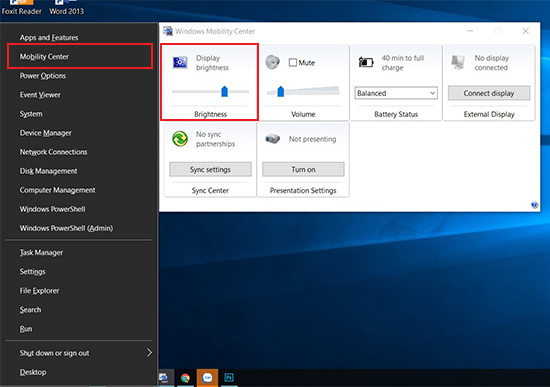Open Settings from the menu
Image resolution: width=550 pixels, height=387 pixels.
pyautogui.click(x=32, y=272)
